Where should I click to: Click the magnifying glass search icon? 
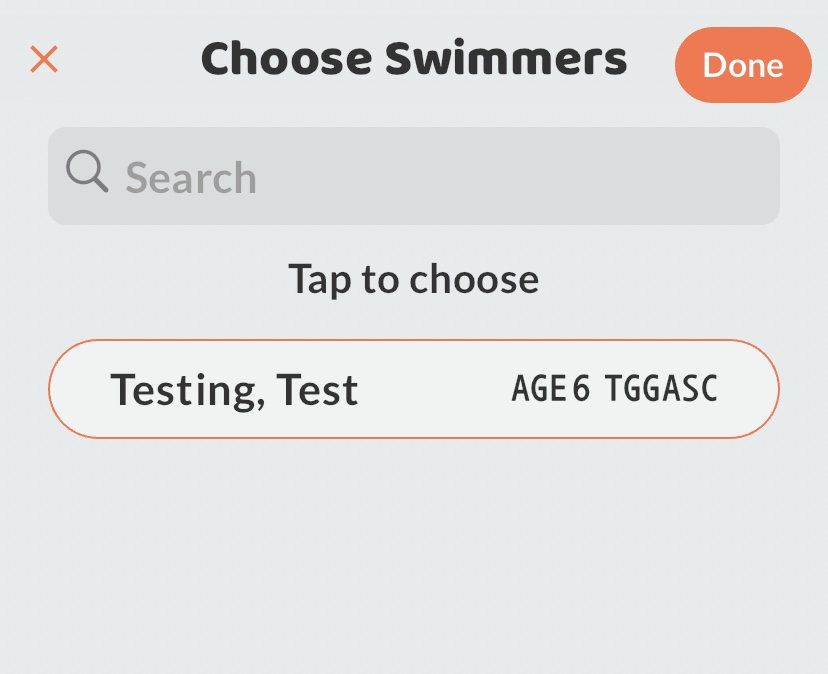point(87,173)
